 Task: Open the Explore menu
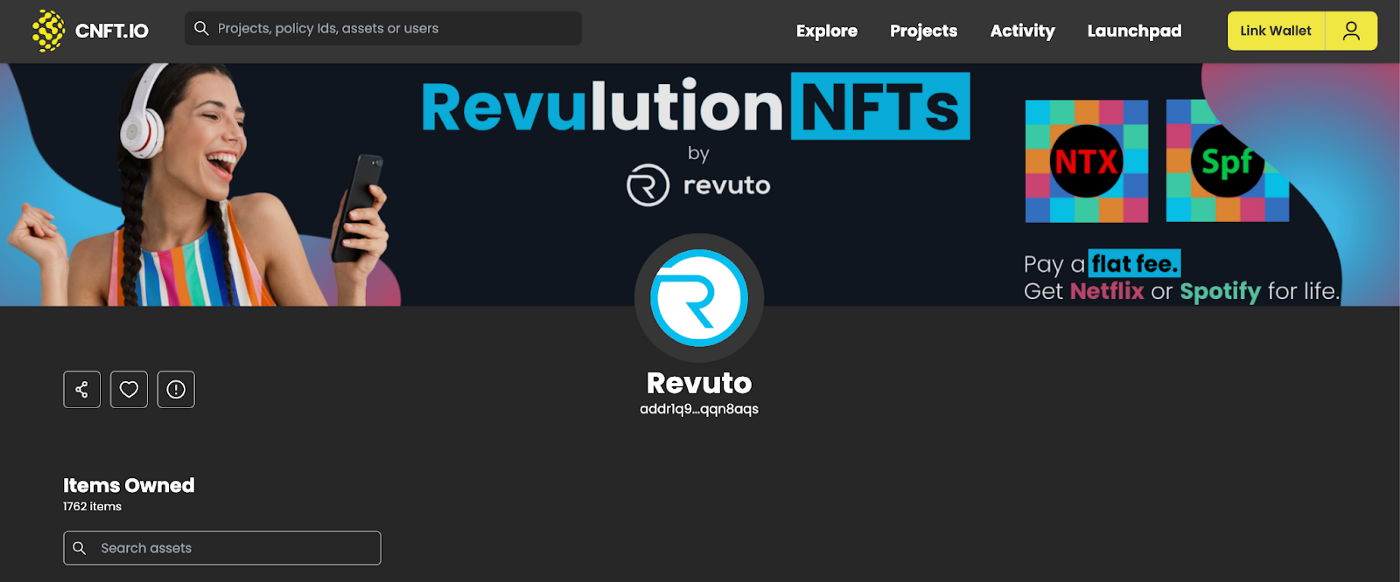point(826,31)
